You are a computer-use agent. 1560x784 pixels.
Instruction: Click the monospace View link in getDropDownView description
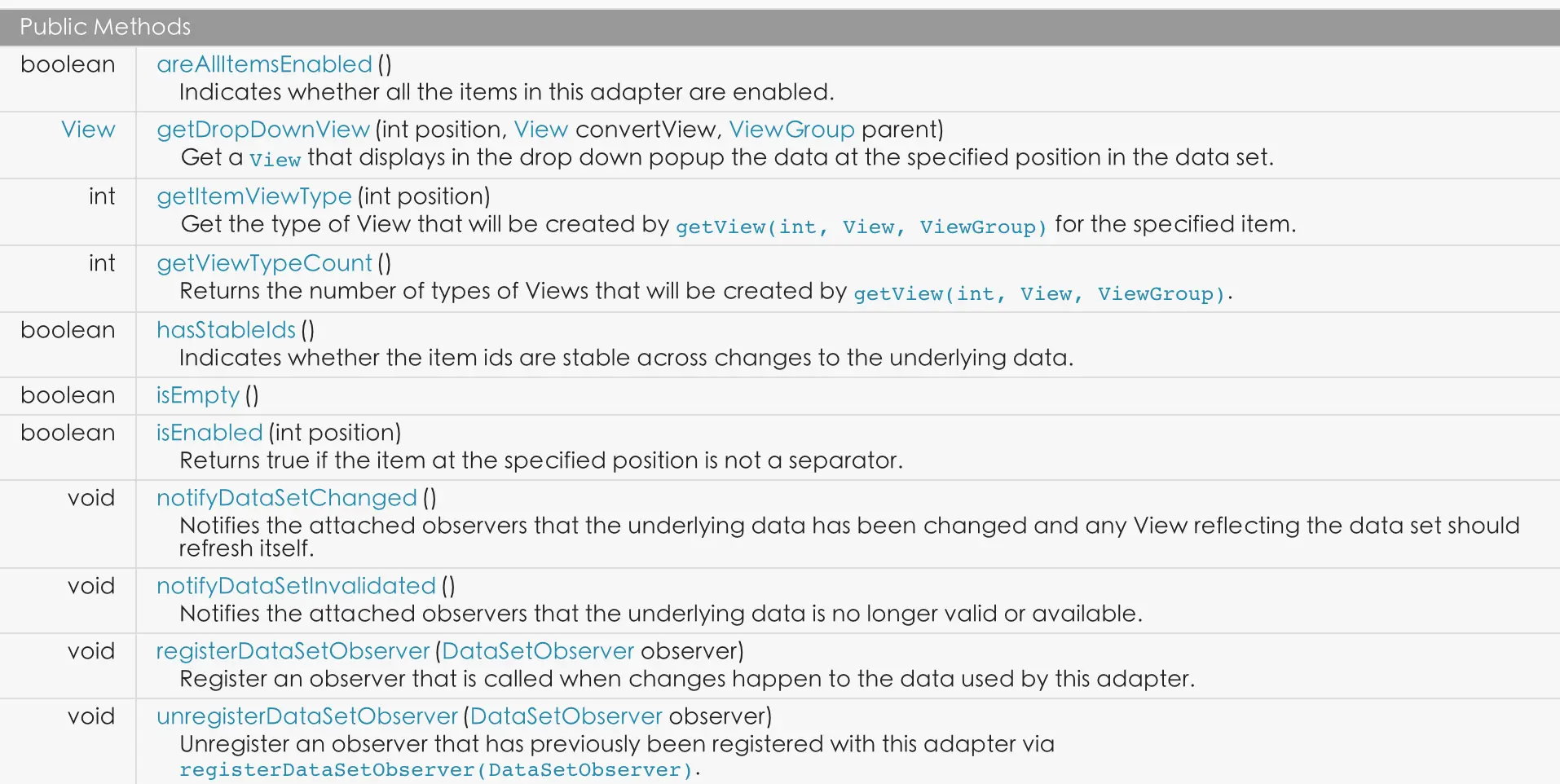pos(275,159)
